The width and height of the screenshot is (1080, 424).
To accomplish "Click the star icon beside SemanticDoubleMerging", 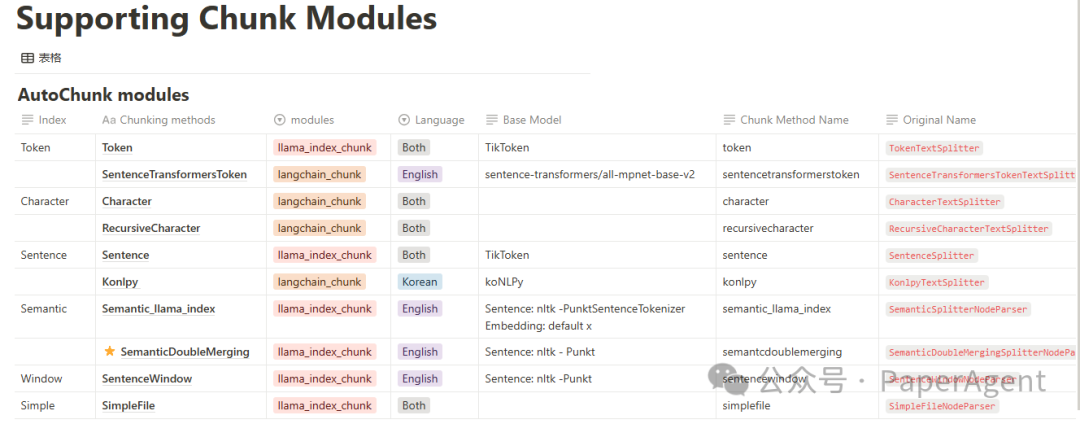I will click(110, 351).
